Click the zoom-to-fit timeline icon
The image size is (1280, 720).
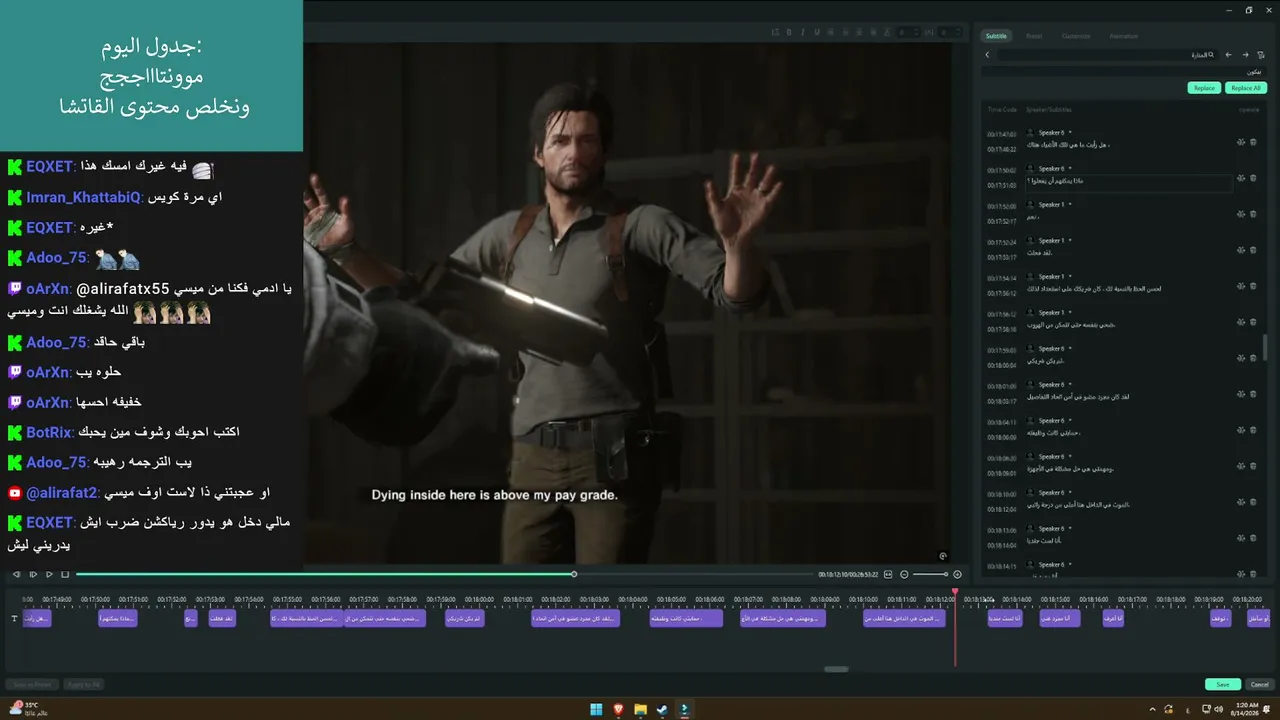[889, 574]
